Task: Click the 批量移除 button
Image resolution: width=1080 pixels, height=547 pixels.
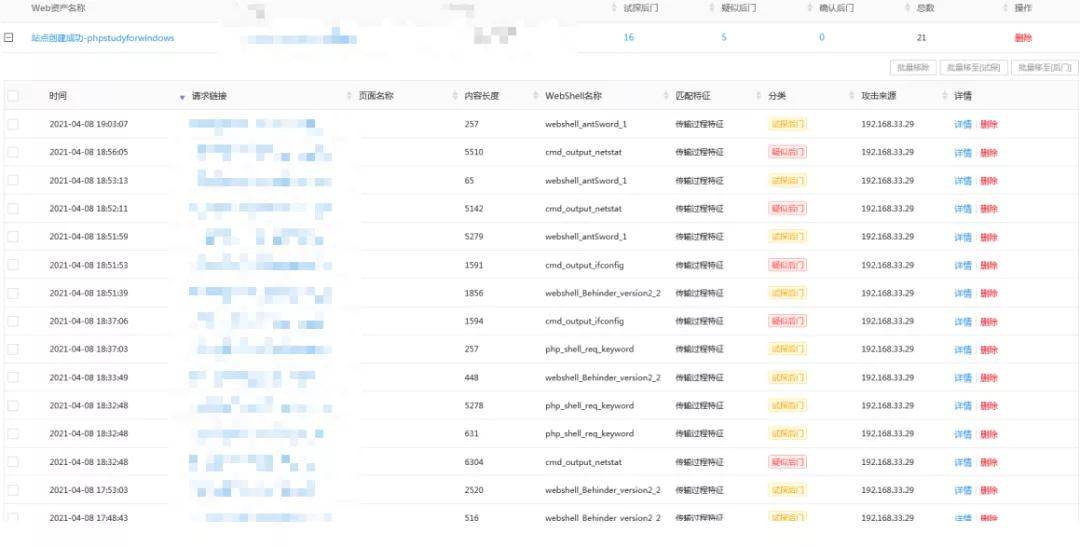Action: 912,68
